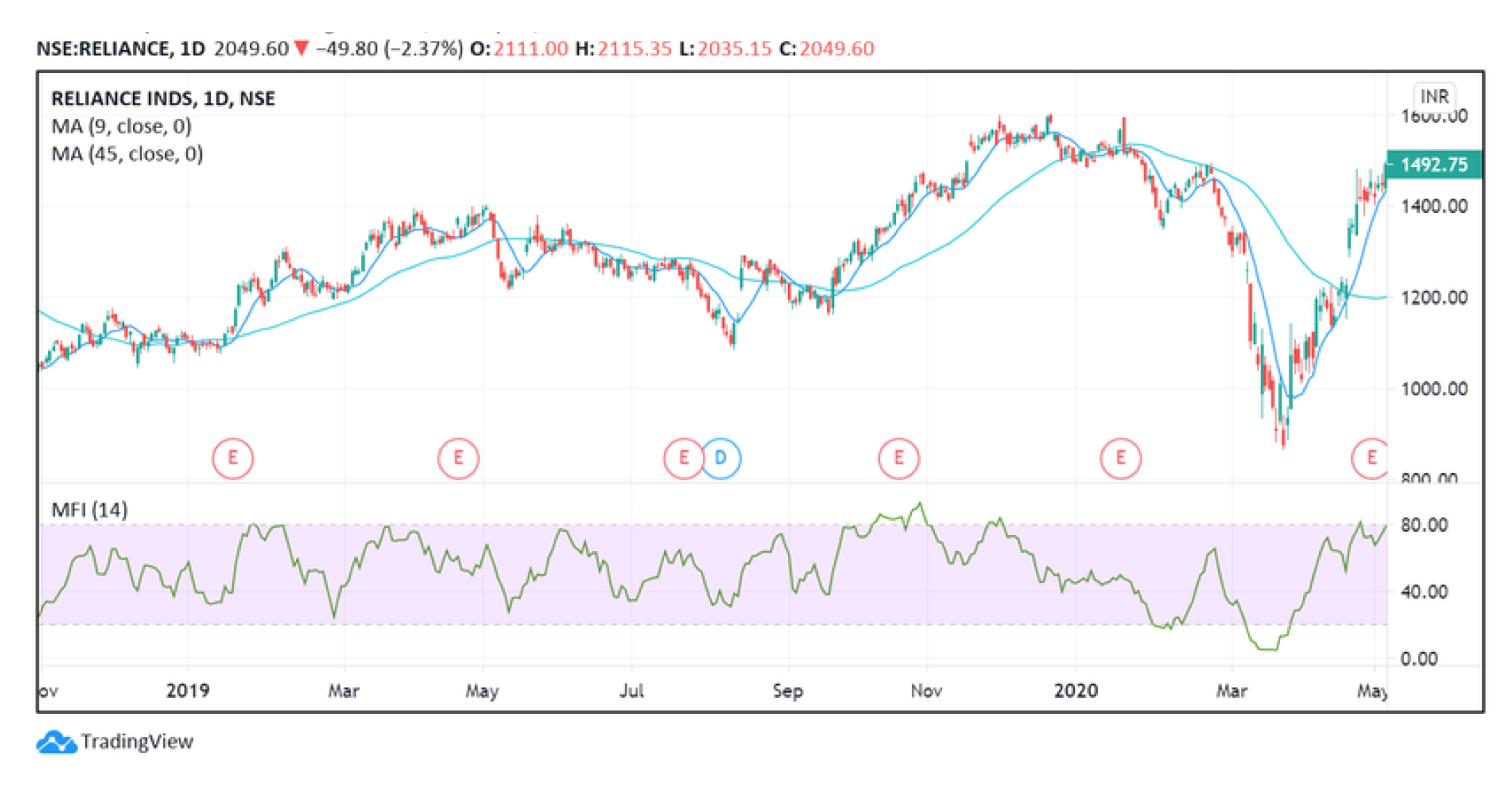The height and width of the screenshot is (785, 1512).
Task: Select the MA (45, close, 0) indicator legend
Action: point(127,154)
